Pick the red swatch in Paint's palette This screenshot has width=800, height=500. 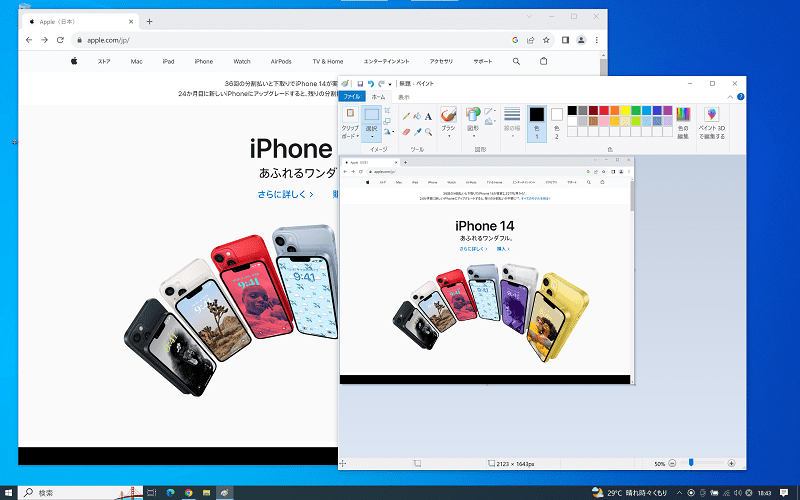[604, 110]
